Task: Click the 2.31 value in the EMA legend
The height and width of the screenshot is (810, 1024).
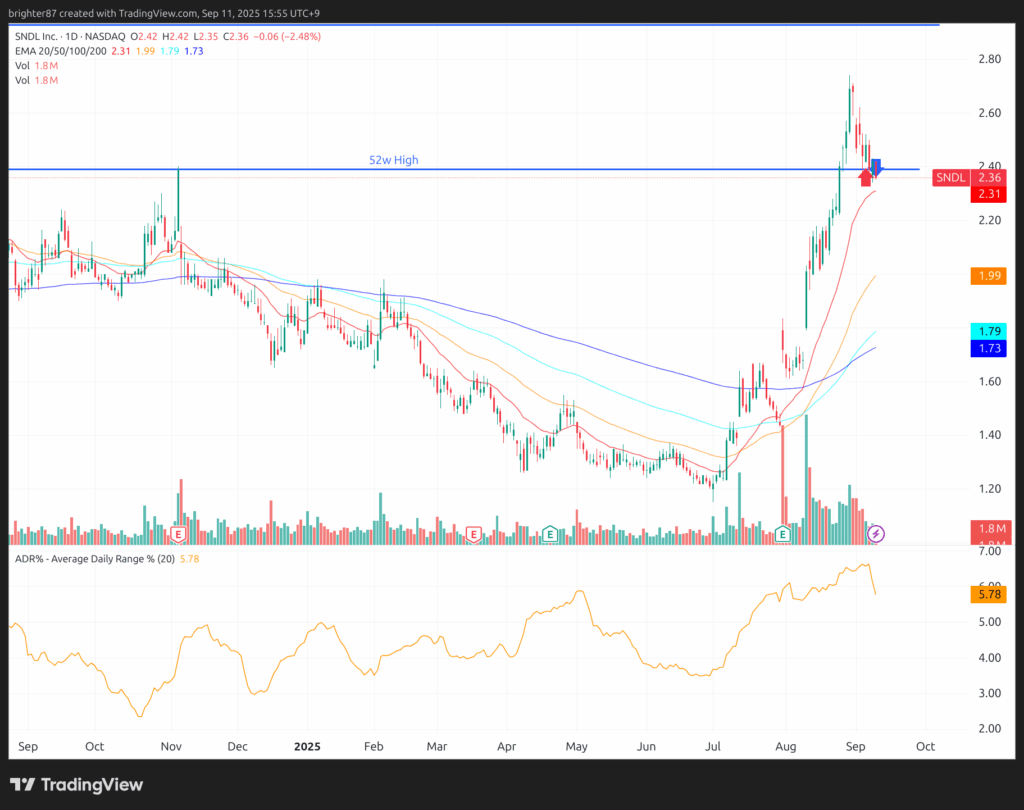Action: (121, 51)
